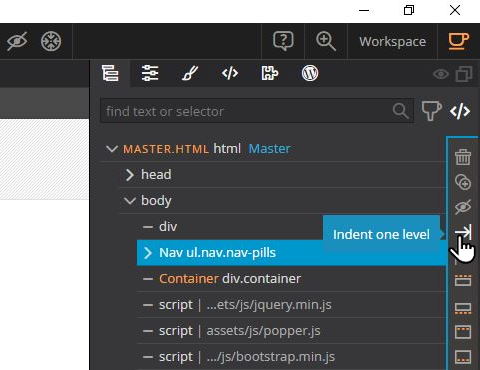Hide element with sidebar eye icon

(x=463, y=207)
